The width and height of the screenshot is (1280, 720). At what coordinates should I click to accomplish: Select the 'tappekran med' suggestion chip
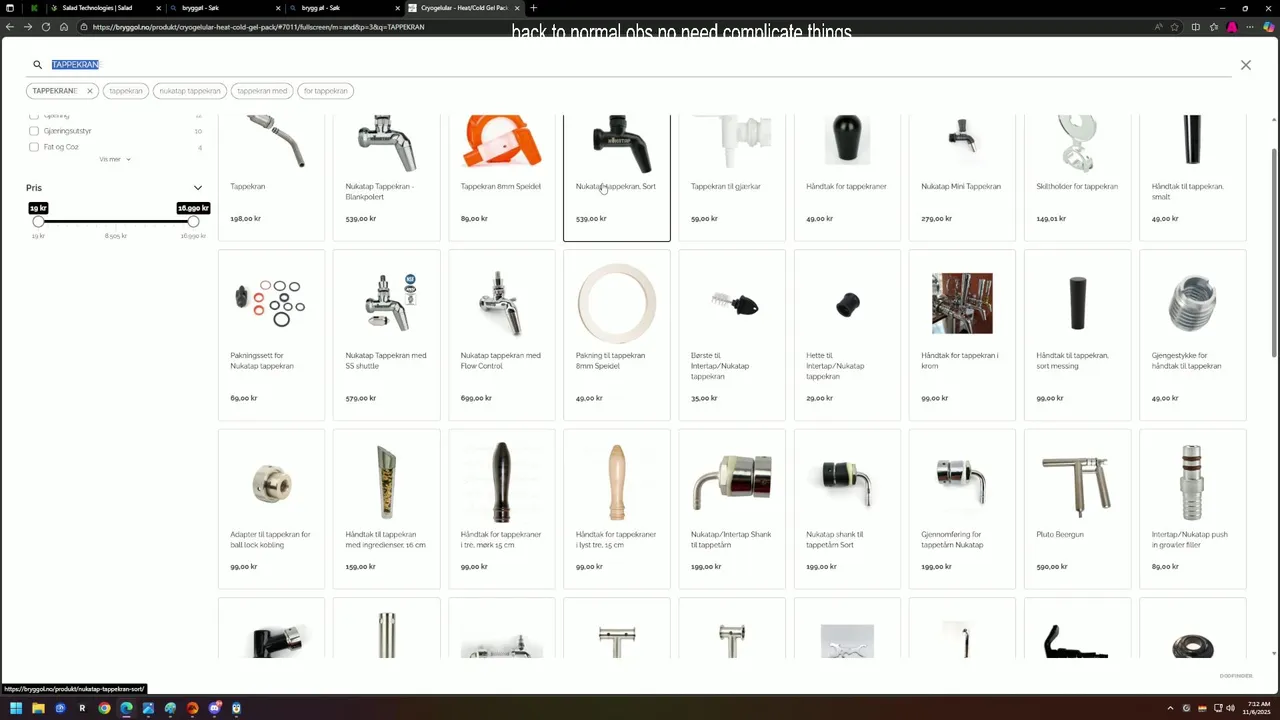pos(262,91)
